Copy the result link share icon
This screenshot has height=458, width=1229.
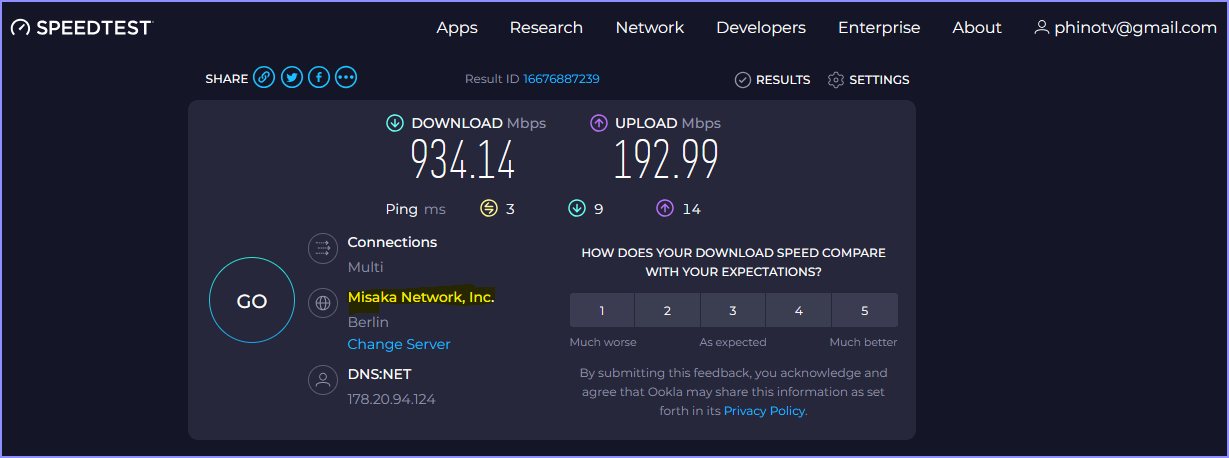[264, 77]
